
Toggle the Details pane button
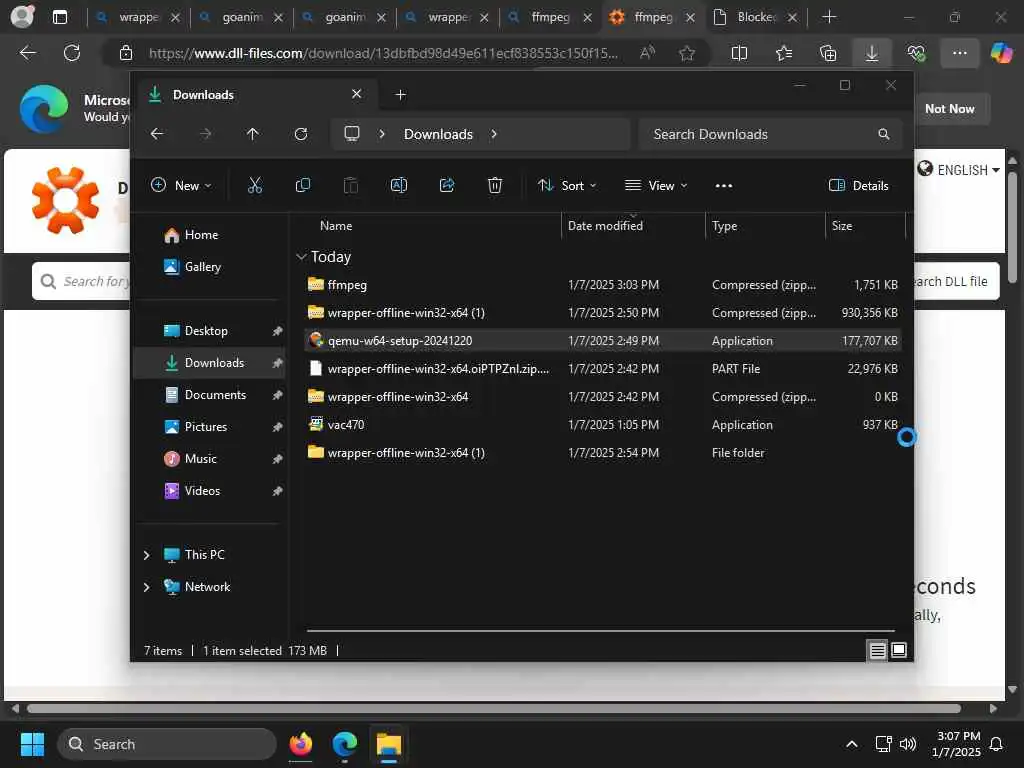[858, 186]
